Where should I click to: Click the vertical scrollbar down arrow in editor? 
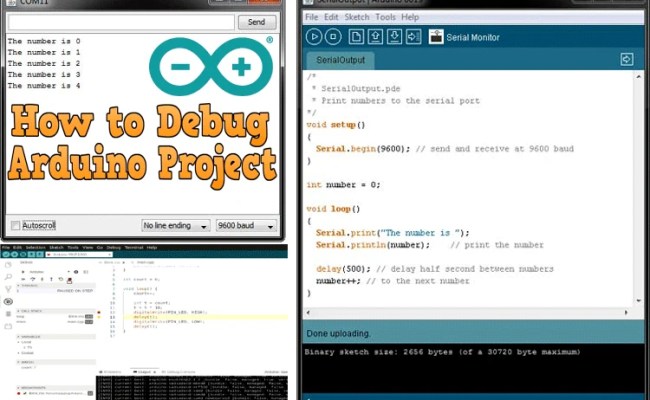638,301
